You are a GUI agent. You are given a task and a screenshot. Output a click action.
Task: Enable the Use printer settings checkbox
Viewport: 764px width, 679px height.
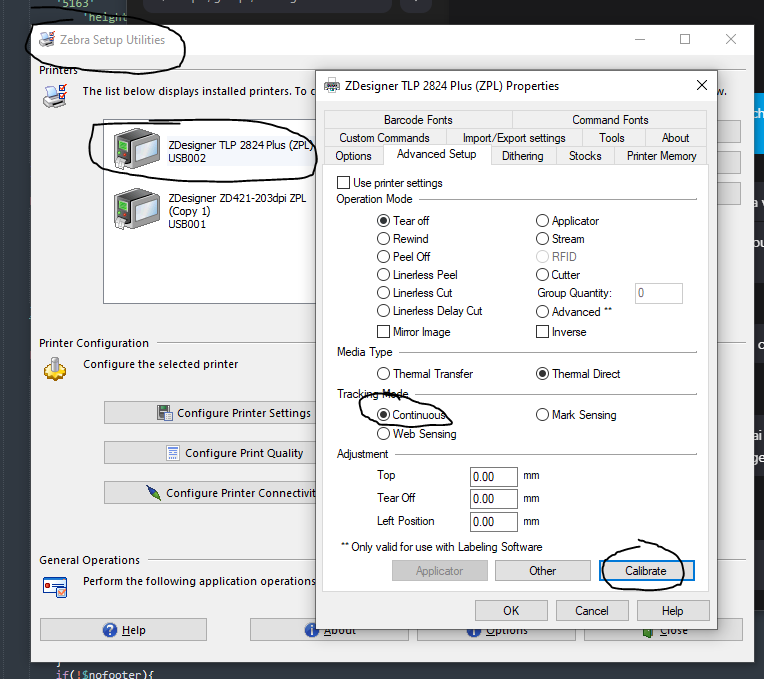pos(344,183)
